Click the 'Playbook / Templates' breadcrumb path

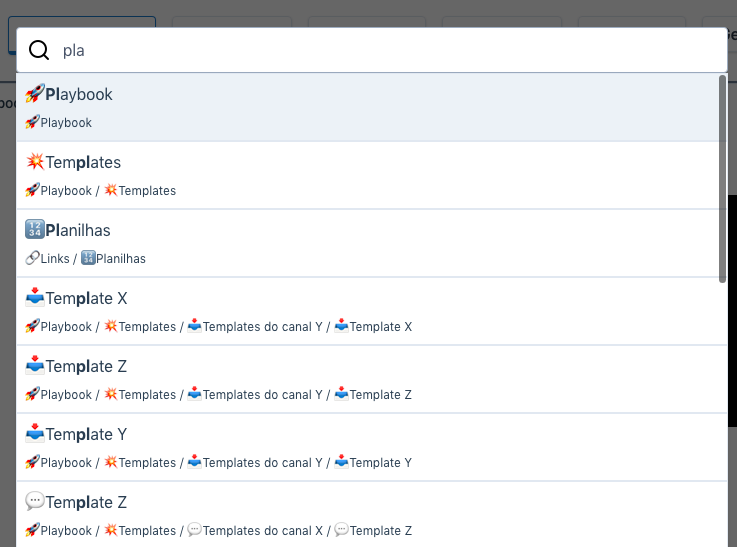(x=101, y=190)
